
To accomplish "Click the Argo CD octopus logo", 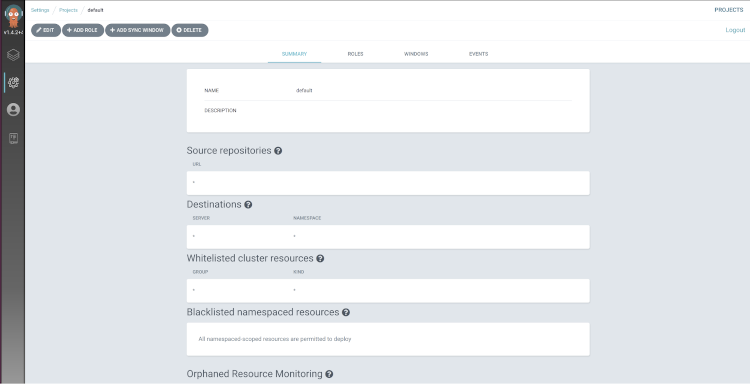I will point(13,17).
